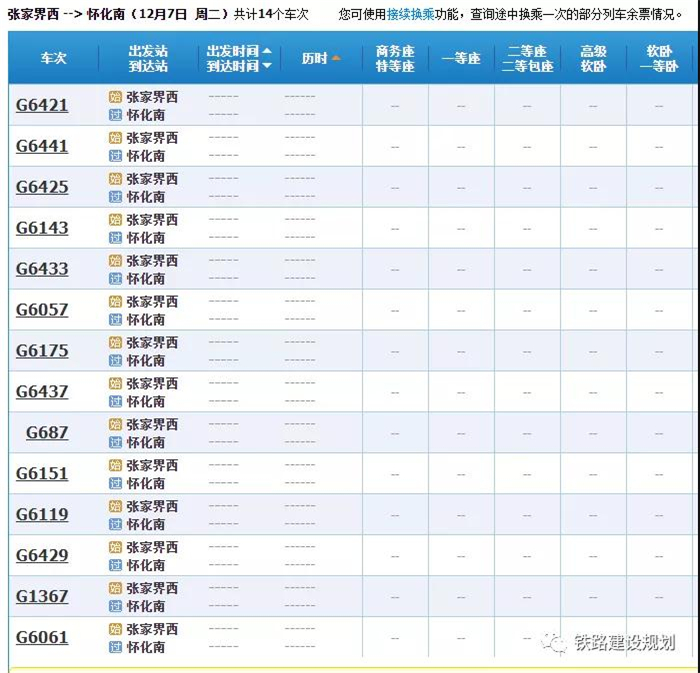Open train G1367 details
This screenshot has height=673, width=700.
(x=42, y=596)
